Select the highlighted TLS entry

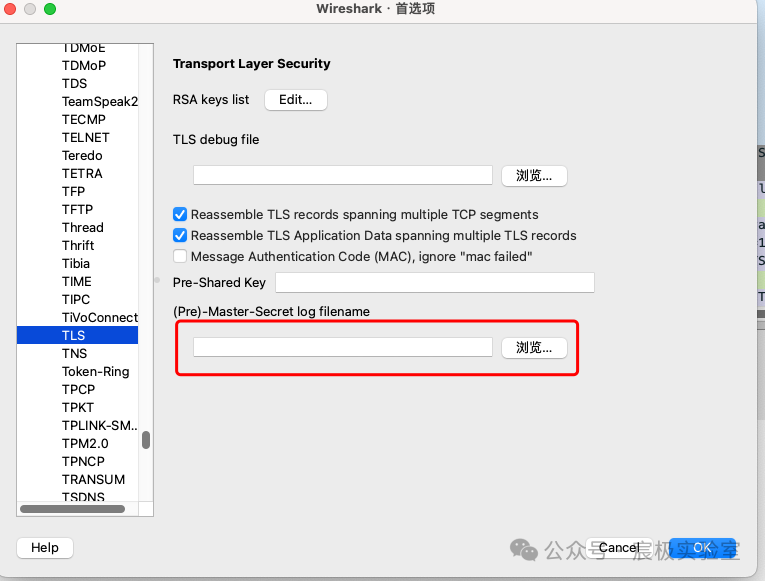coord(78,336)
